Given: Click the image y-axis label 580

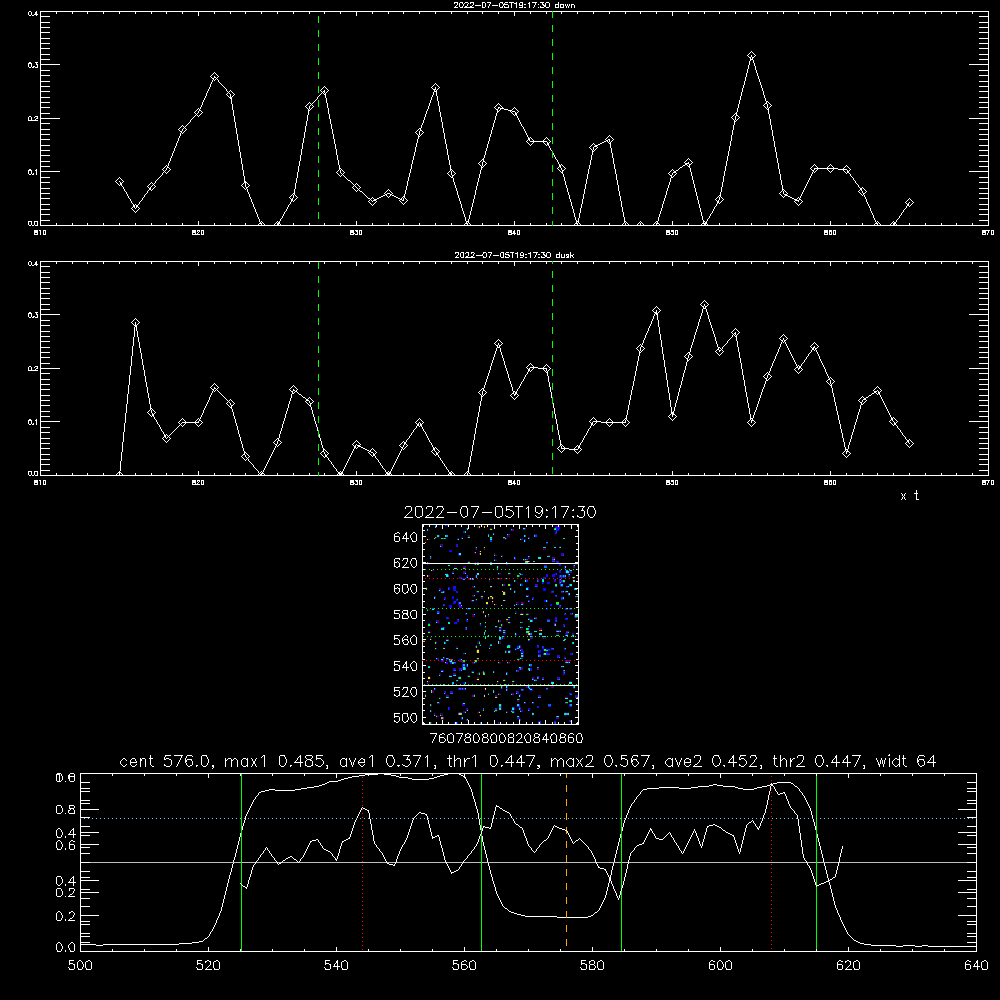Looking at the screenshot, I should click(406, 615).
